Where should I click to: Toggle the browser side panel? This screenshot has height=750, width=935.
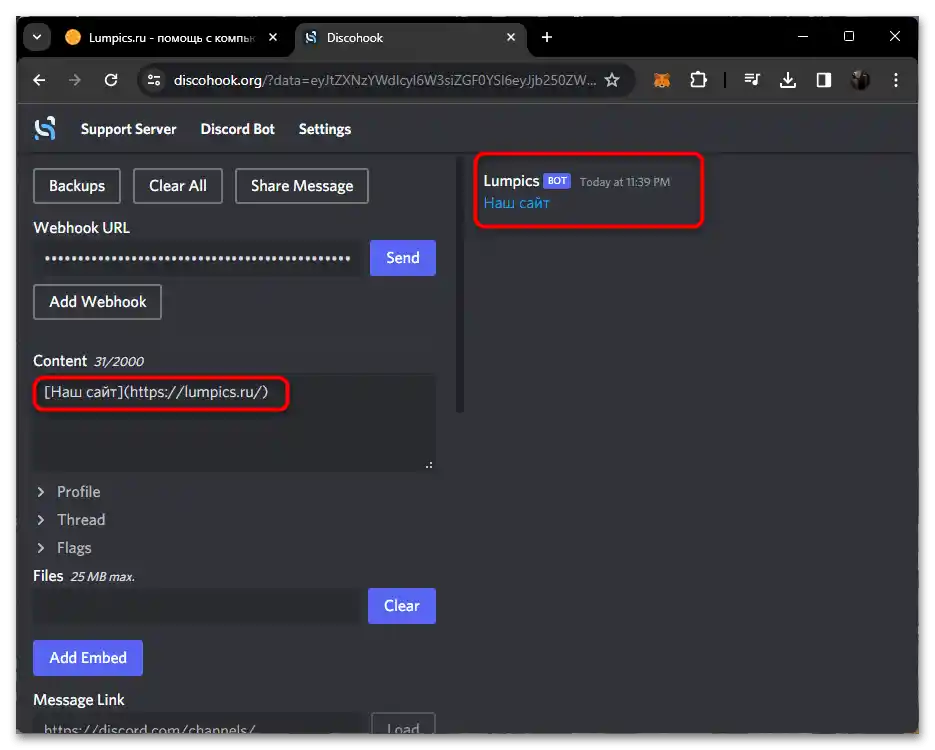[824, 80]
